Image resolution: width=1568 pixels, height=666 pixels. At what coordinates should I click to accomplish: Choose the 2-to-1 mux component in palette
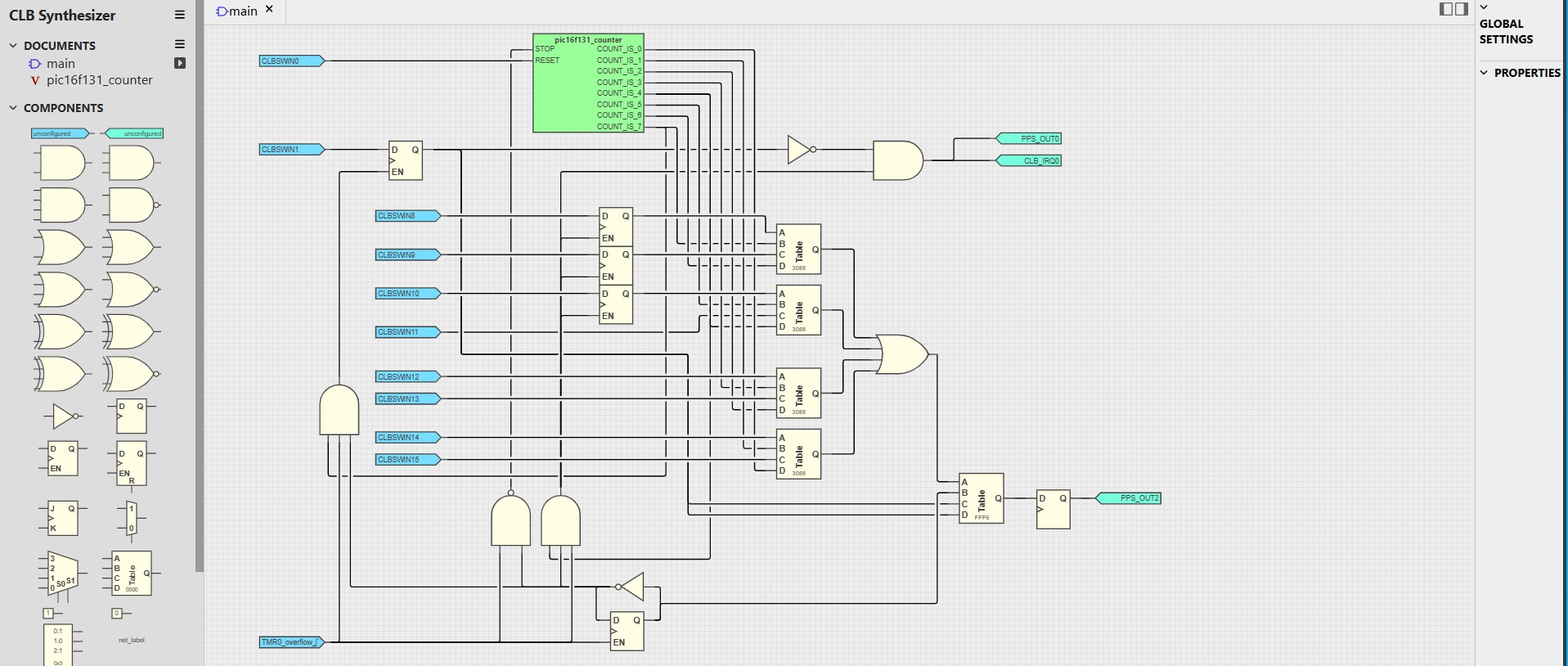131,519
